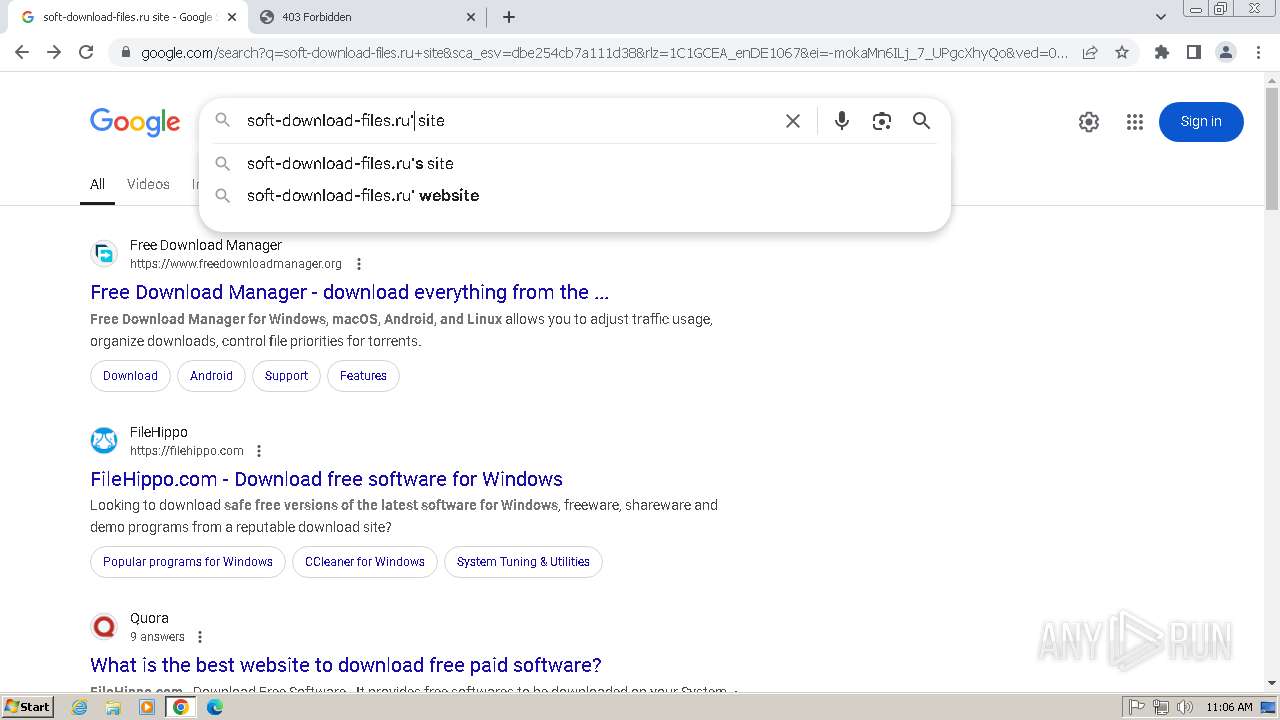Open more options for FileHippo result

pos(259,451)
